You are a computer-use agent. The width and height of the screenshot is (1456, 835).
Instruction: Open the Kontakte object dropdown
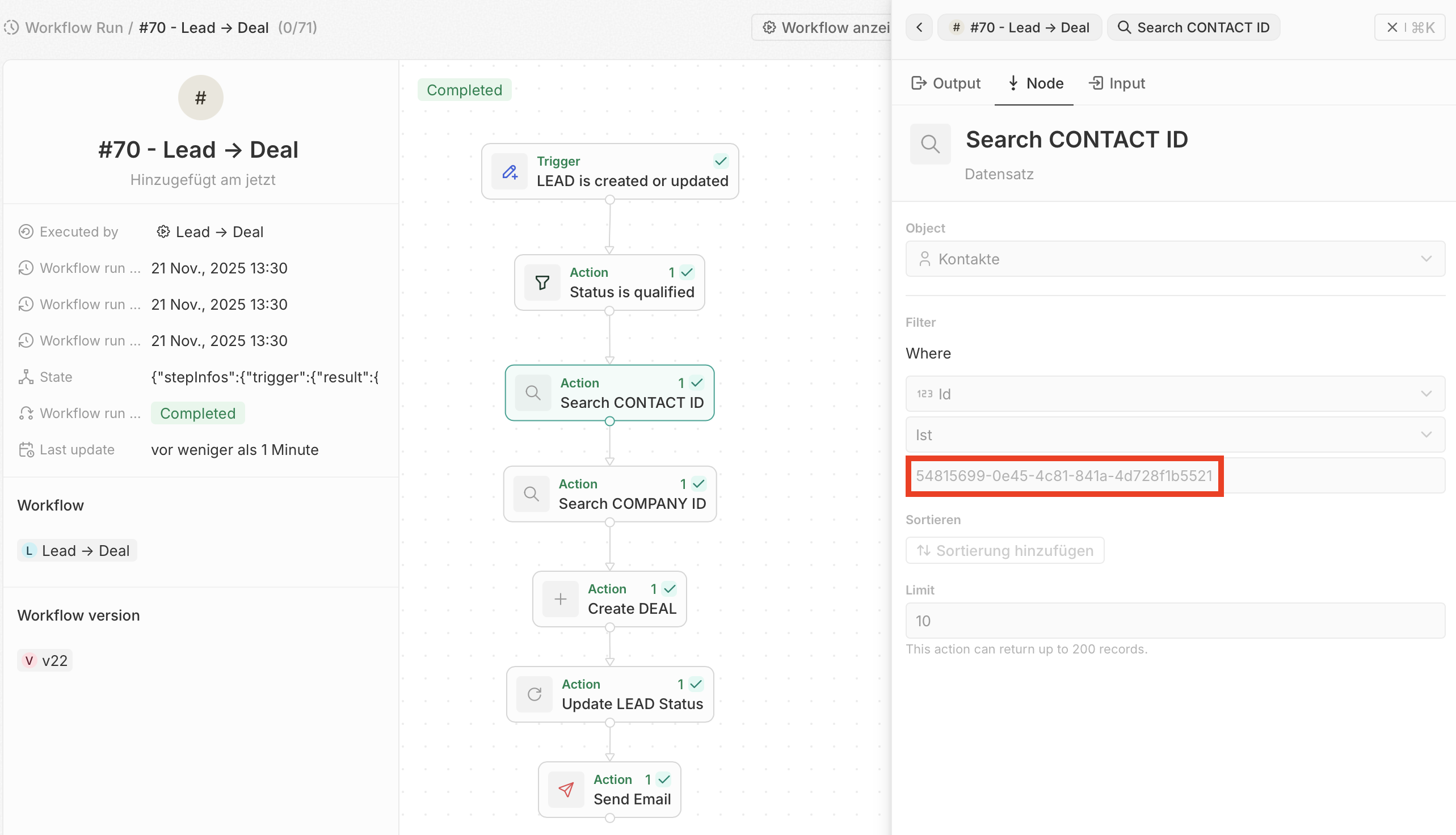click(x=1175, y=259)
